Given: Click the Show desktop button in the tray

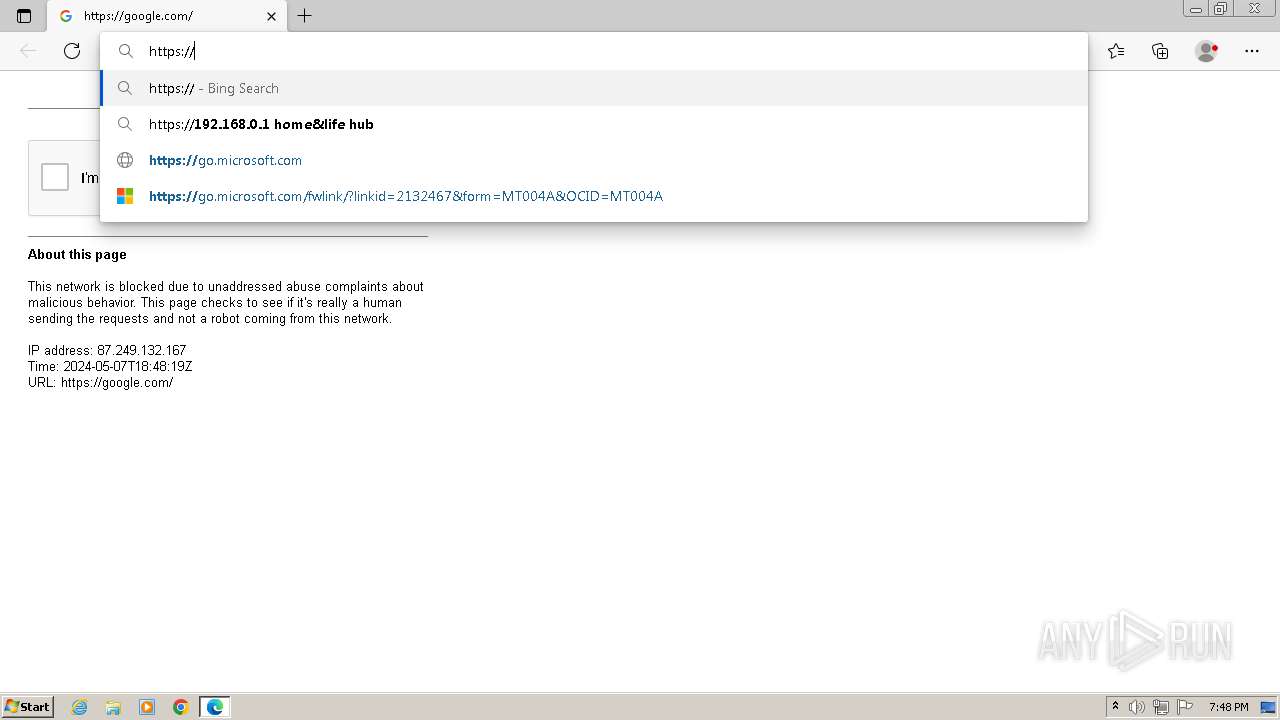Looking at the screenshot, I should pos(1268,707).
